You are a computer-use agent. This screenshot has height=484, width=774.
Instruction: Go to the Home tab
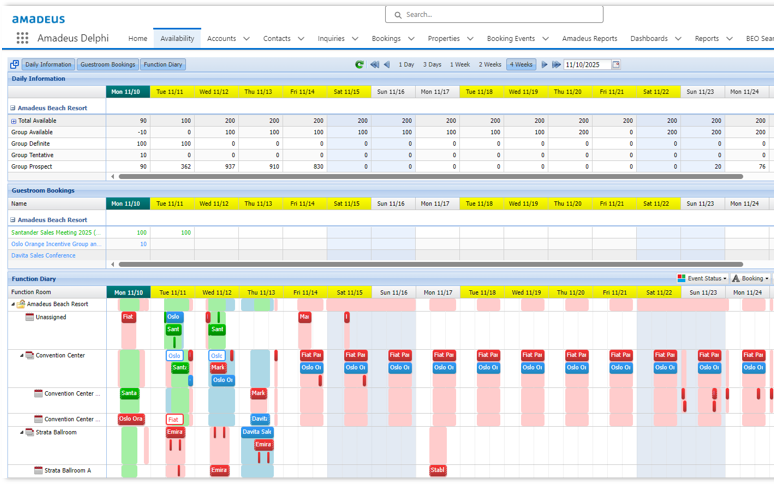coord(138,38)
